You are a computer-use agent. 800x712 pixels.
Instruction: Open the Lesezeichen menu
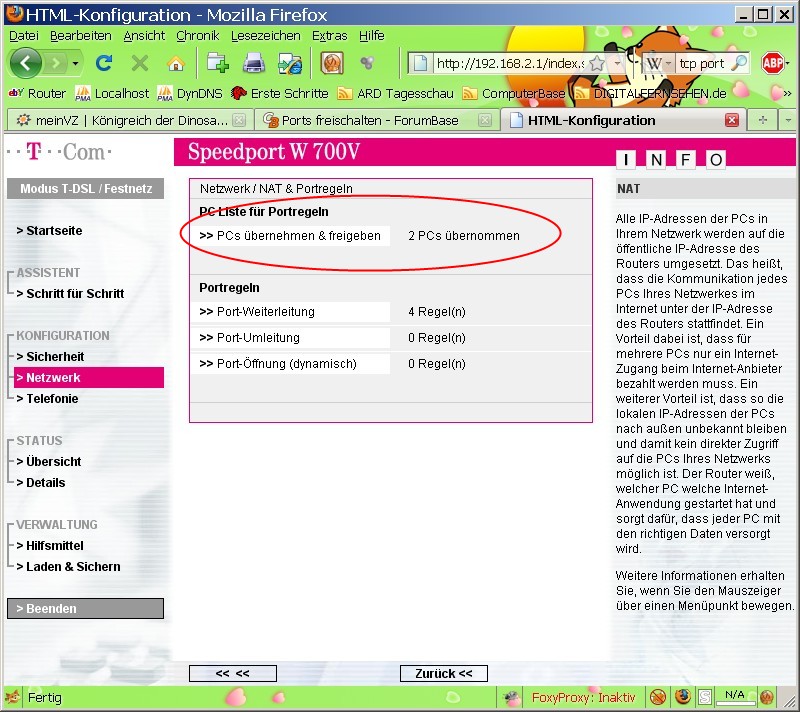265,36
